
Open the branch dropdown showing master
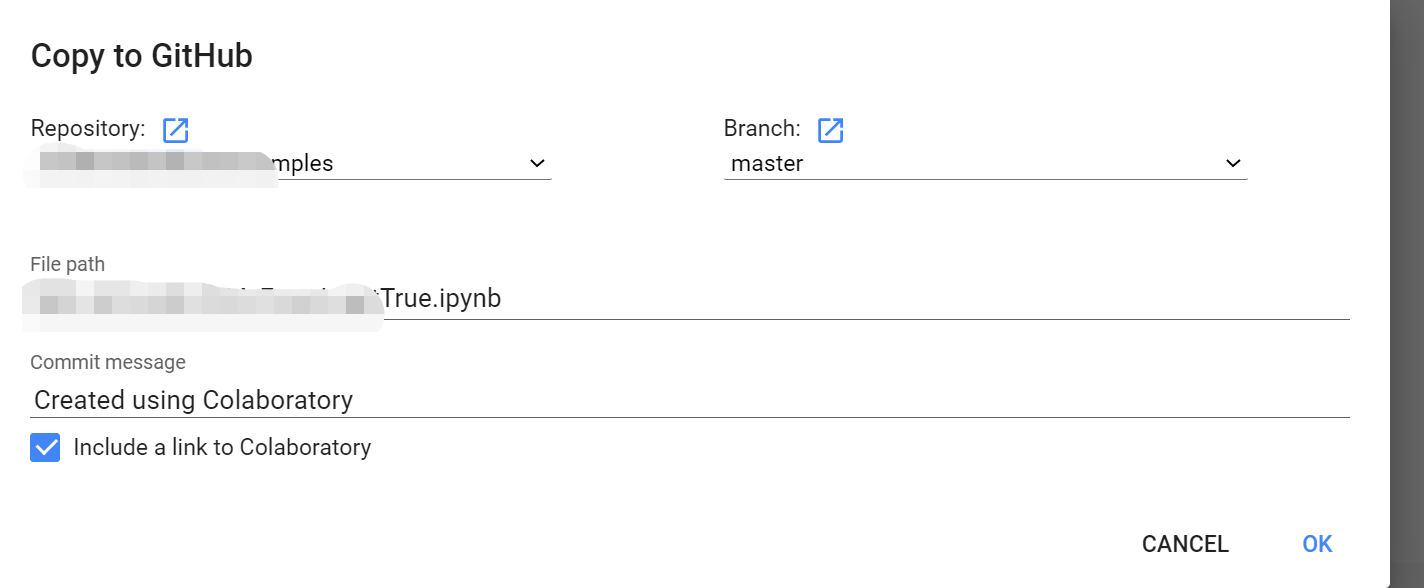pos(1232,163)
